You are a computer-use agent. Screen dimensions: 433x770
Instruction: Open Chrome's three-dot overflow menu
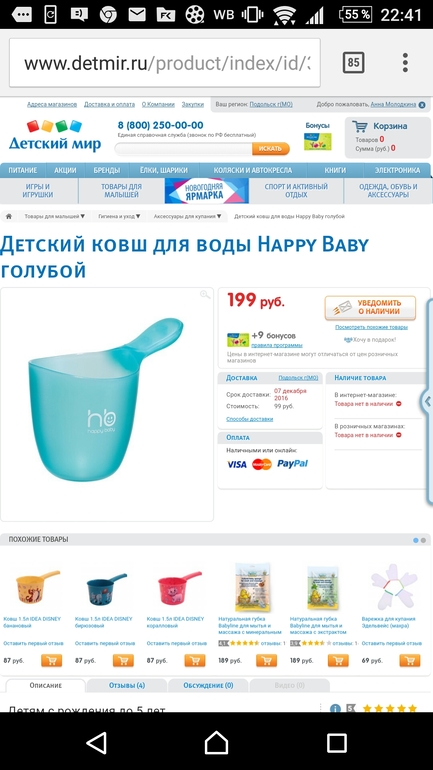(405, 62)
